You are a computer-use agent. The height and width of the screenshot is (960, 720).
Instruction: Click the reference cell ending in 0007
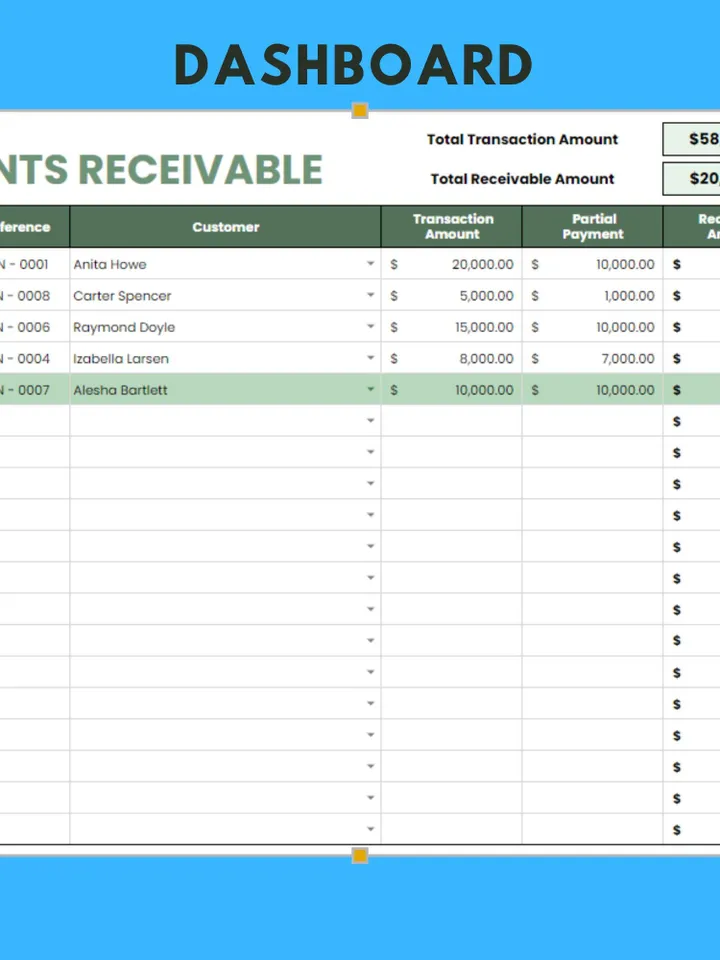[34, 389]
